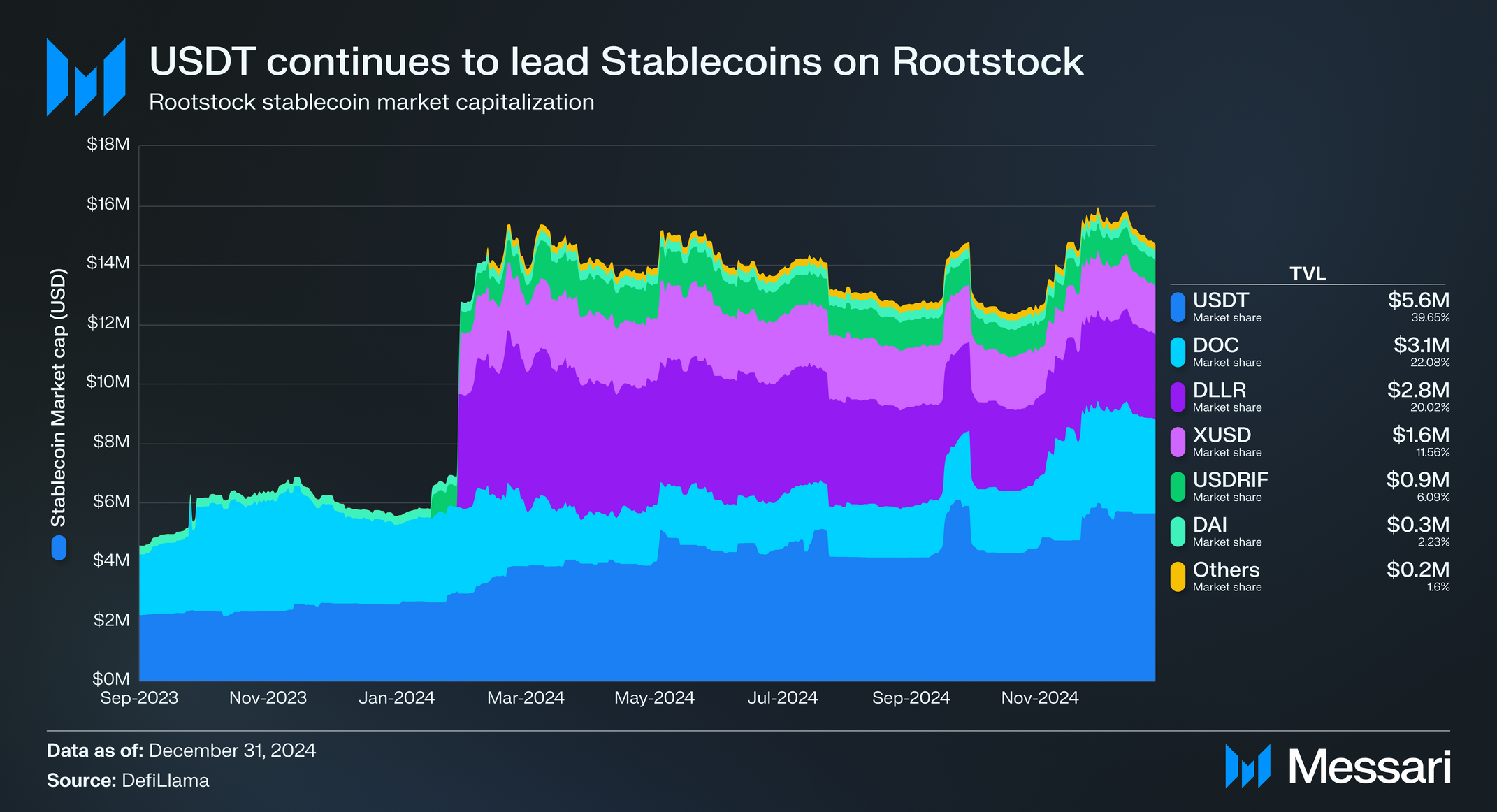Screen dimensions: 1497x812
Task: Click the '$0M' y-axis label
Action: pos(111,679)
